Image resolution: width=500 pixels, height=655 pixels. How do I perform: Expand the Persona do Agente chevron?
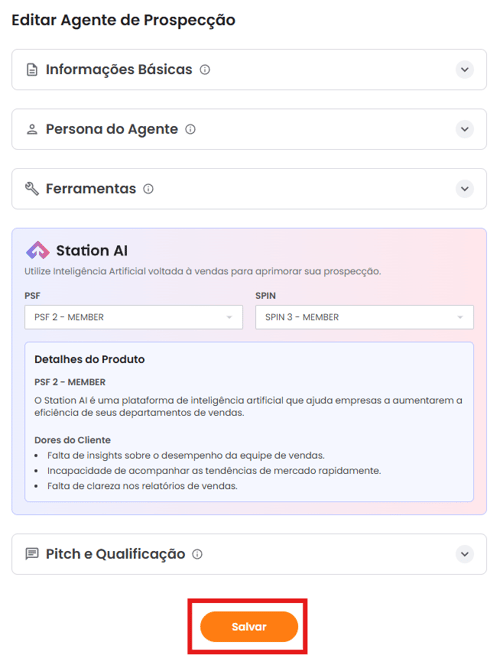pos(464,129)
